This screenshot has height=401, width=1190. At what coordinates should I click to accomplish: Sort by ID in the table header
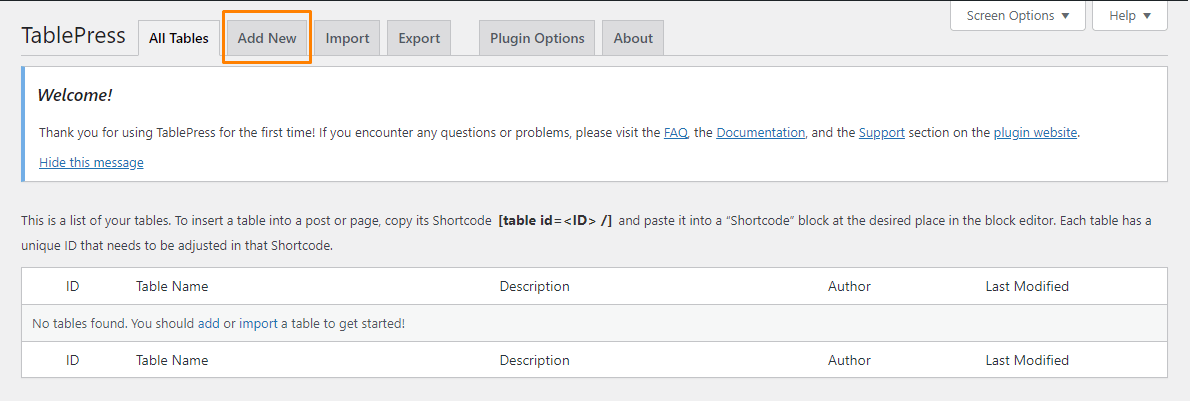click(73, 286)
